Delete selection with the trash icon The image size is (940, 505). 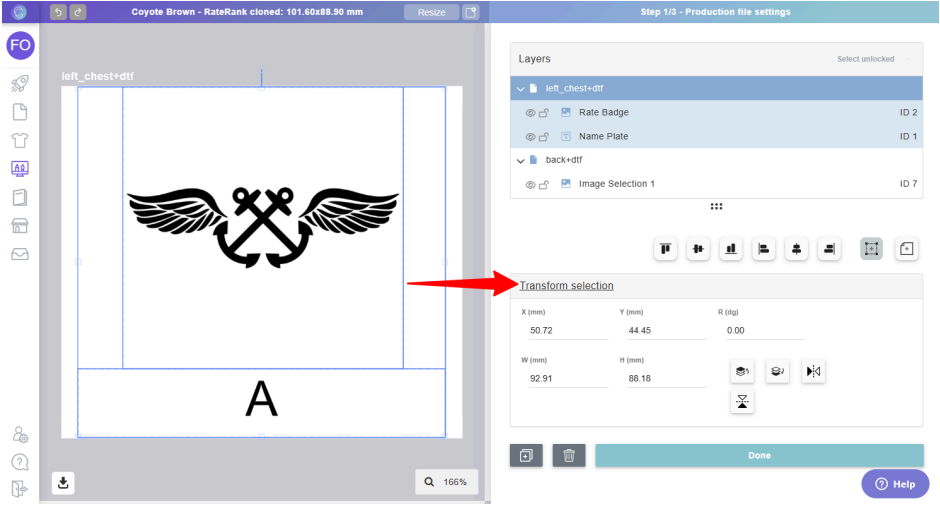pyautogui.click(x=569, y=456)
